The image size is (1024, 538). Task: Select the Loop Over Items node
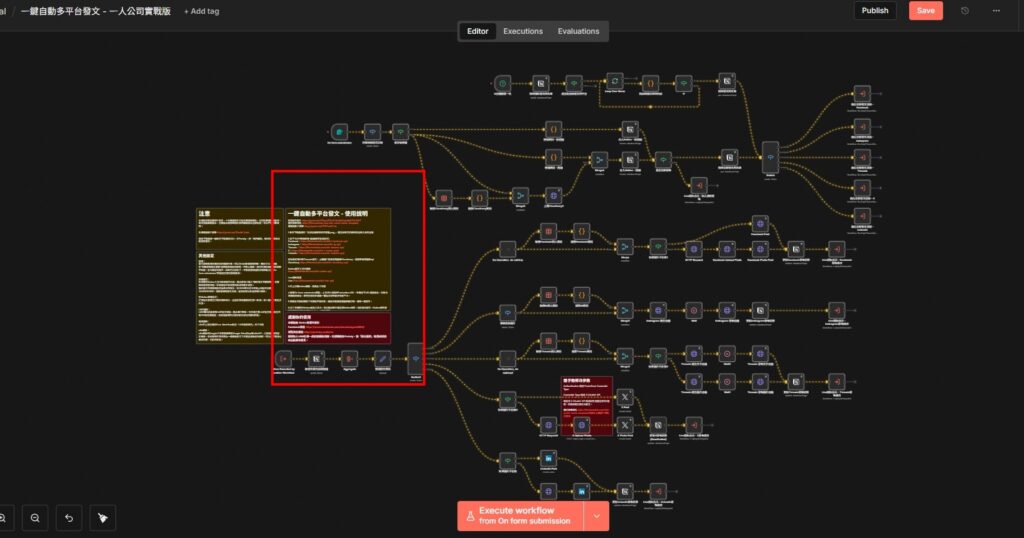(617, 84)
